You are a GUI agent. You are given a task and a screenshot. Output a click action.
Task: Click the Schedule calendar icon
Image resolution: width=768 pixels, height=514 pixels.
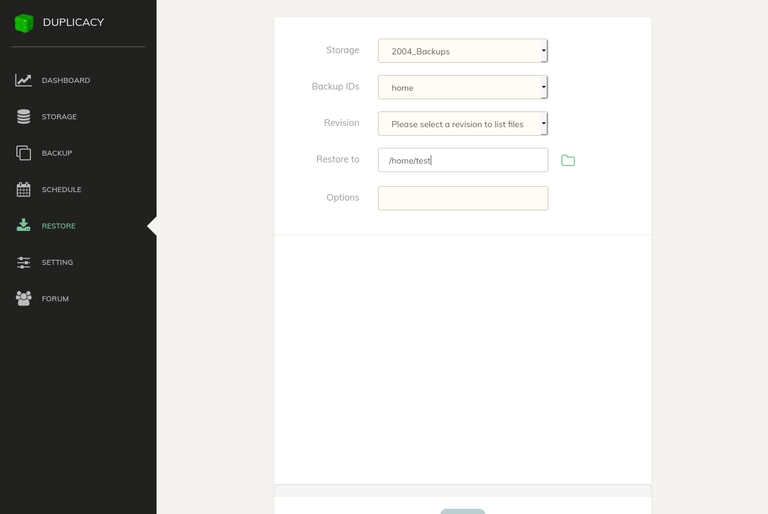(x=24, y=189)
